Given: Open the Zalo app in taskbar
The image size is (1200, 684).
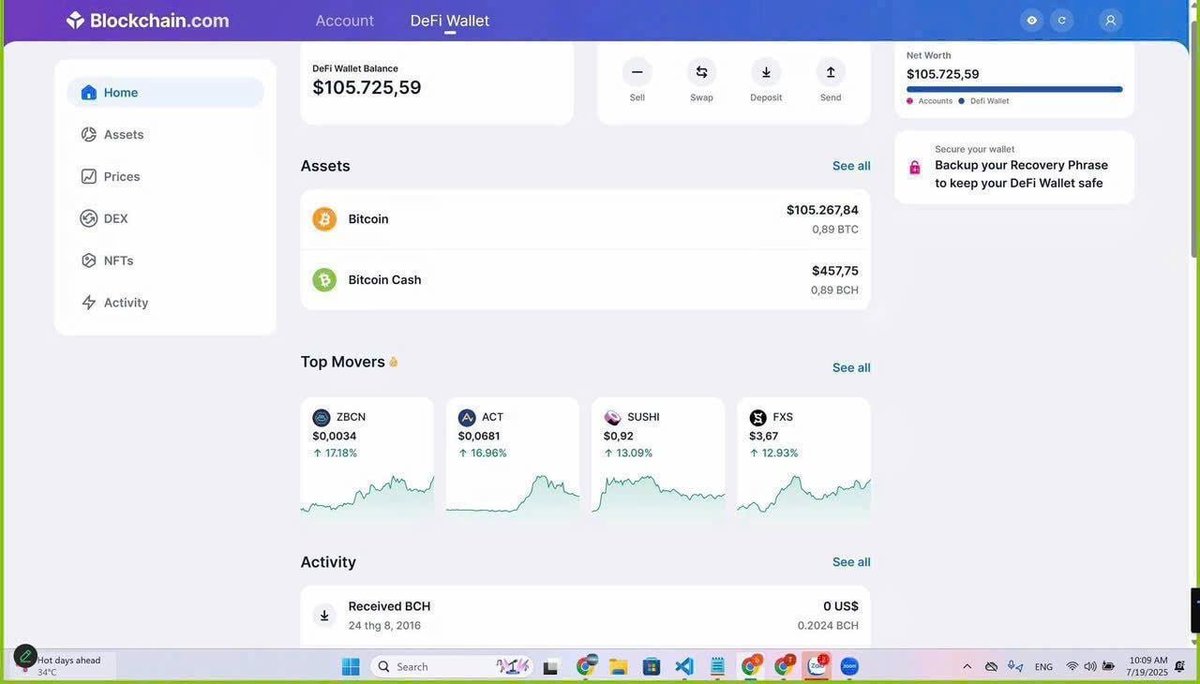Looking at the screenshot, I should pyautogui.click(x=817, y=666).
